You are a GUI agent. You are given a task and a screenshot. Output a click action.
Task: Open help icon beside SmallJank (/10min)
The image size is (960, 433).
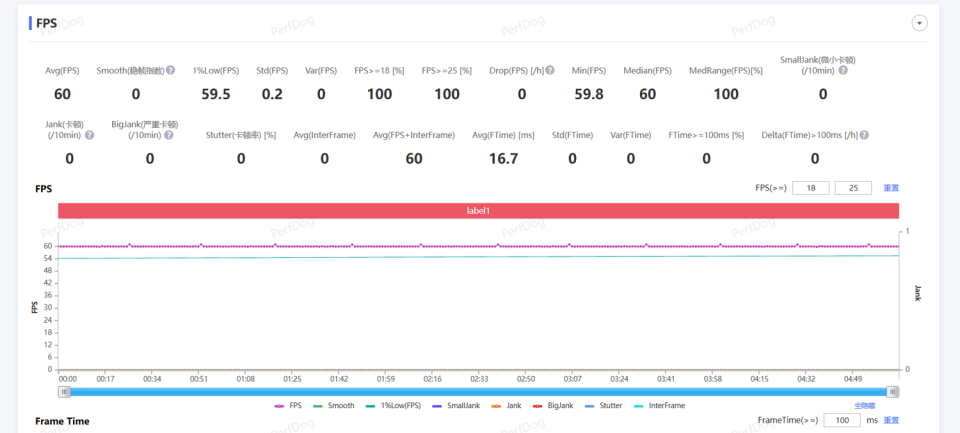(x=843, y=70)
